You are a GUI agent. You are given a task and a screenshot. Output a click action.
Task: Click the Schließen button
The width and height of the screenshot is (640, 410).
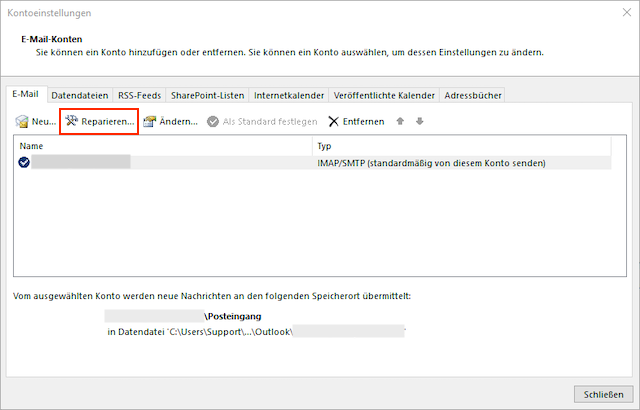pyautogui.click(x=603, y=394)
